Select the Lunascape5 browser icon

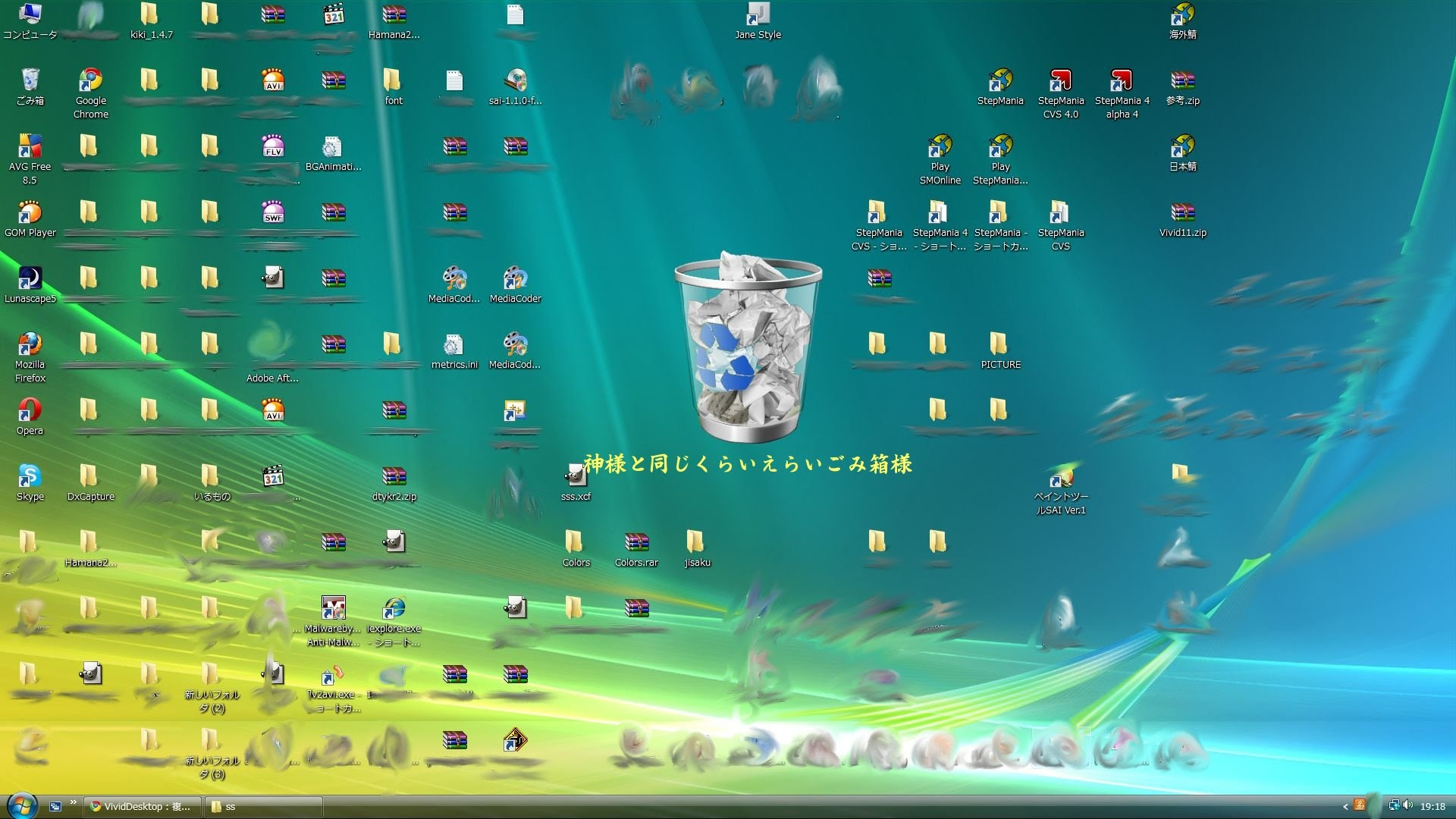[x=30, y=279]
